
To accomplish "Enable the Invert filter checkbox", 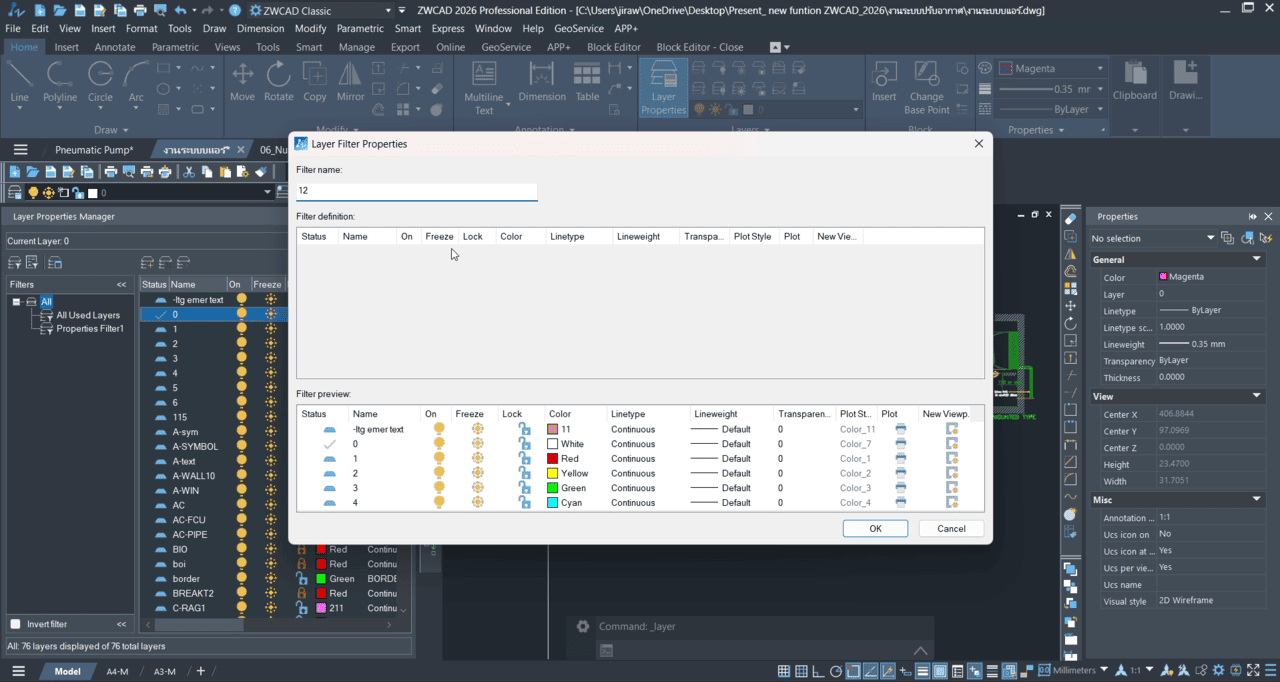I will [x=15, y=624].
